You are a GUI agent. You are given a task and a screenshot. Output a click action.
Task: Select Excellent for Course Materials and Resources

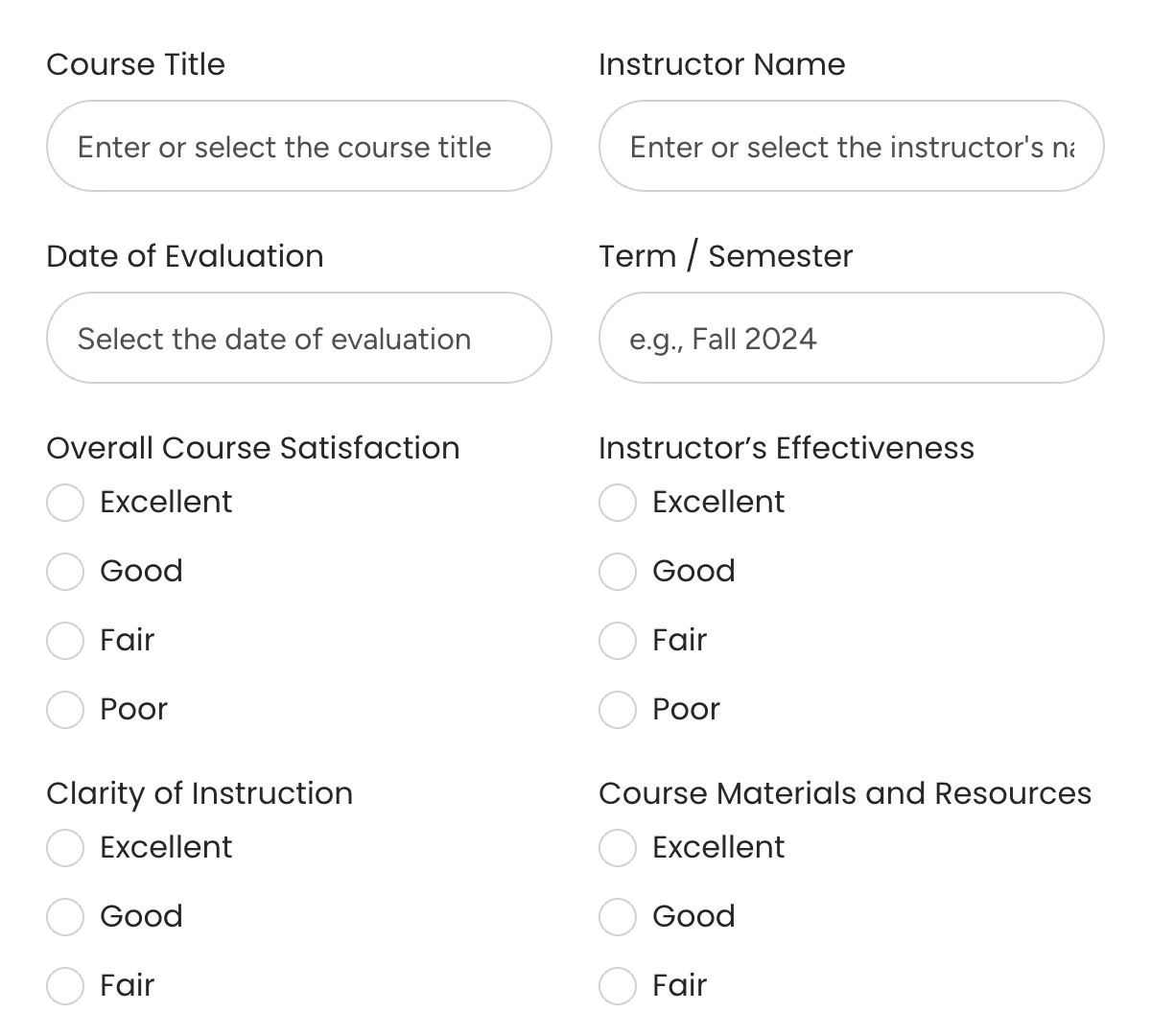click(x=617, y=847)
